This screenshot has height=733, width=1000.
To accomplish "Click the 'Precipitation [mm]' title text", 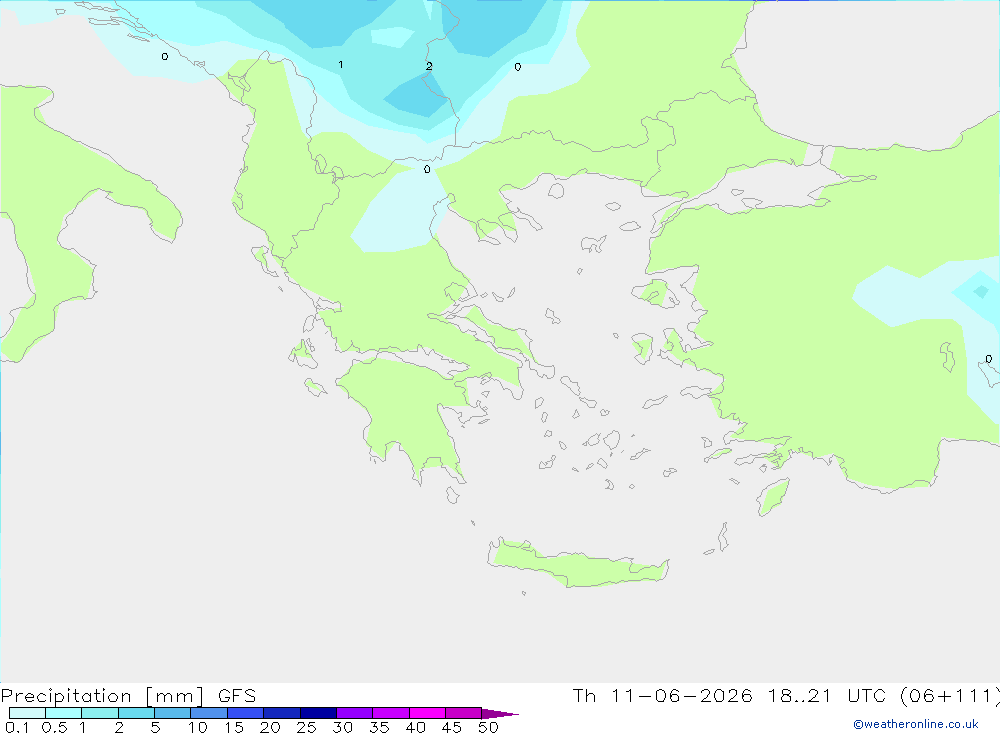I will (102, 696).
